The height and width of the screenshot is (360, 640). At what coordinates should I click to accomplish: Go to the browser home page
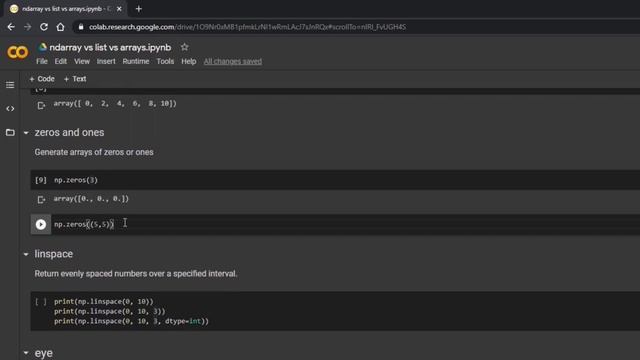click(60, 27)
